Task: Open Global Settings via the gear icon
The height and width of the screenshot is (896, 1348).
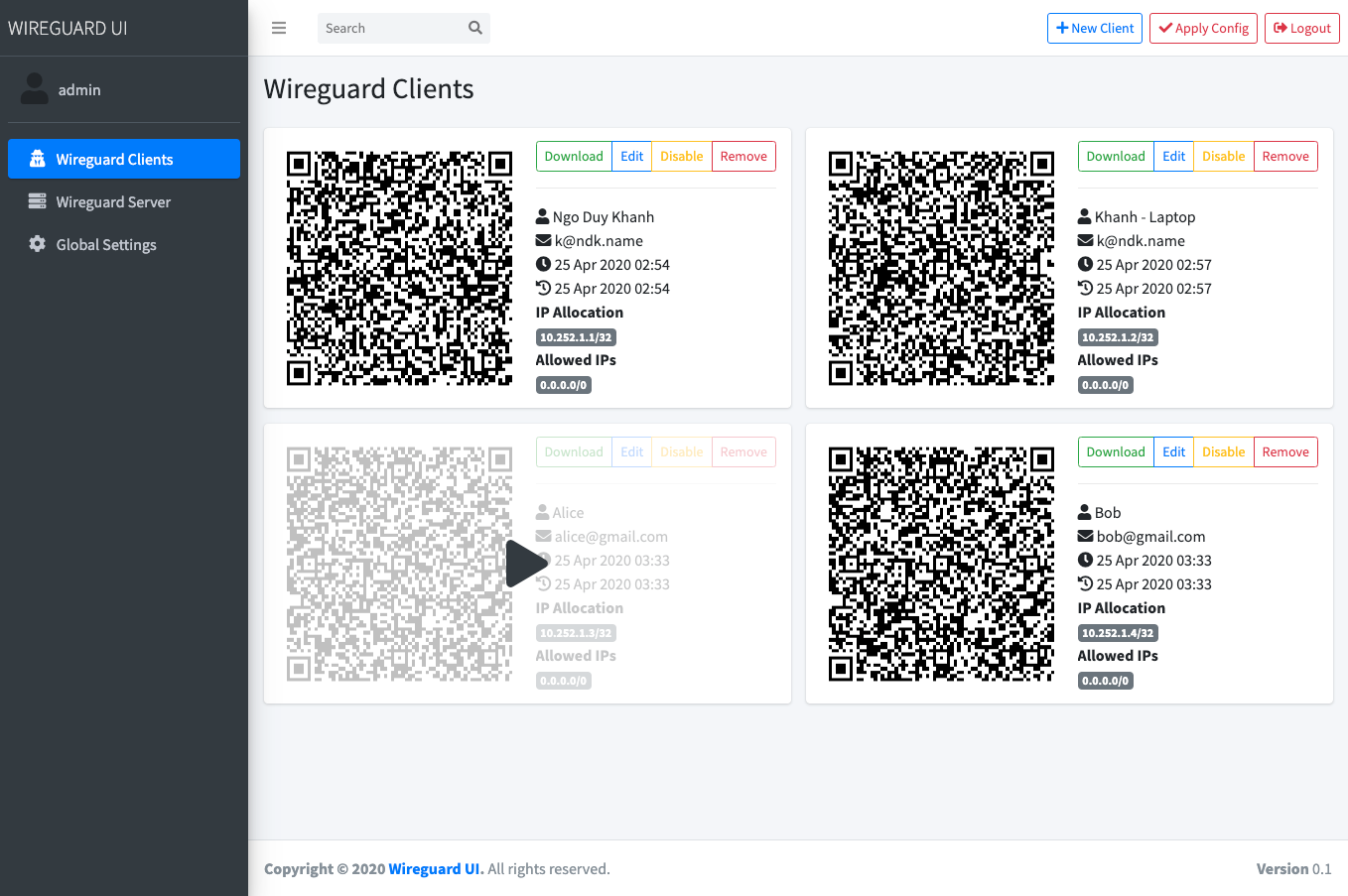Action: click(x=36, y=244)
